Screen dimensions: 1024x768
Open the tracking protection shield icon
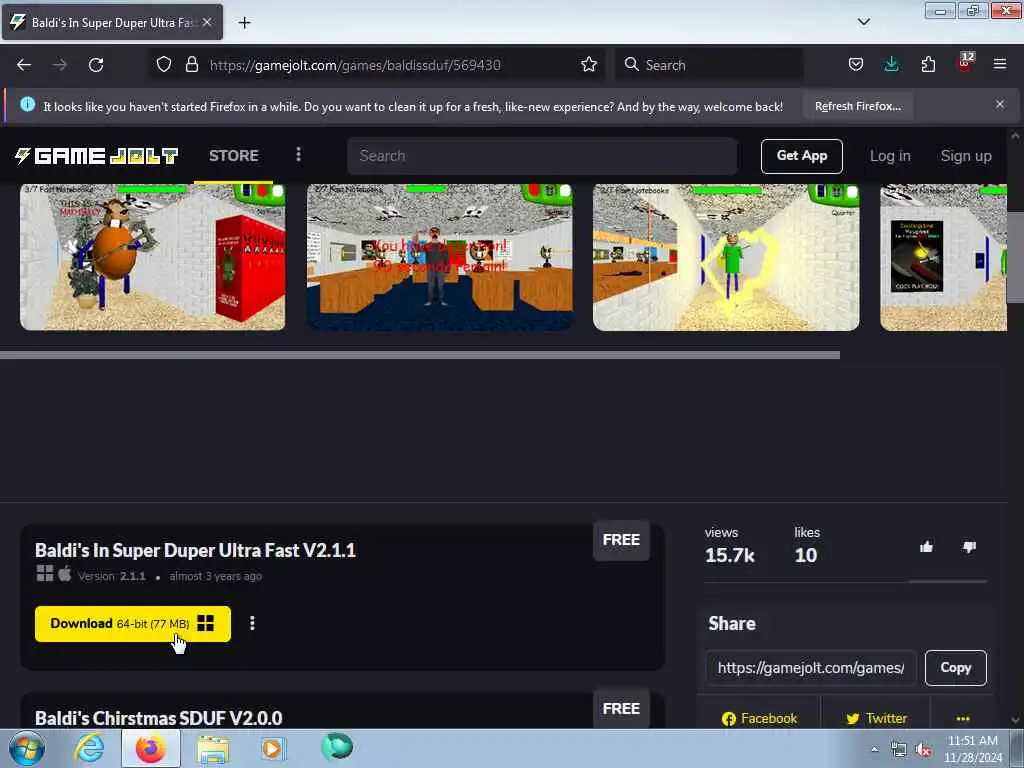(x=164, y=65)
